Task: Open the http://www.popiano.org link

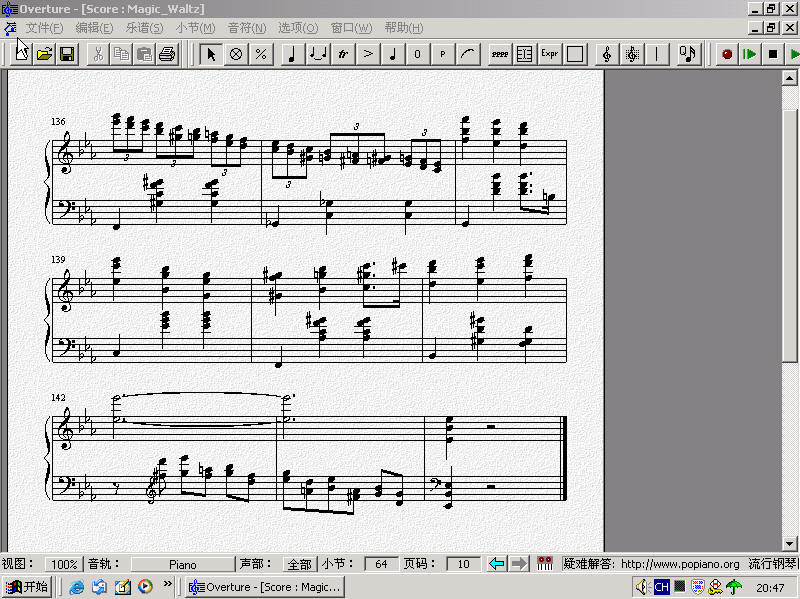Action: pyautogui.click(x=680, y=564)
